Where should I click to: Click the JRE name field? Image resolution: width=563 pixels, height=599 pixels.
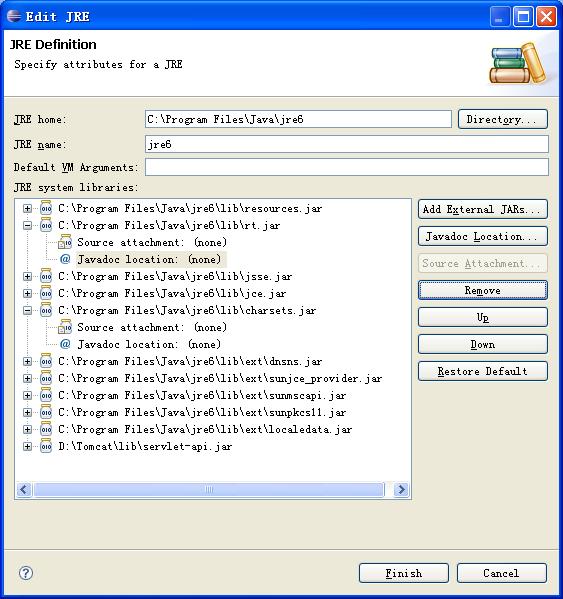point(347,144)
